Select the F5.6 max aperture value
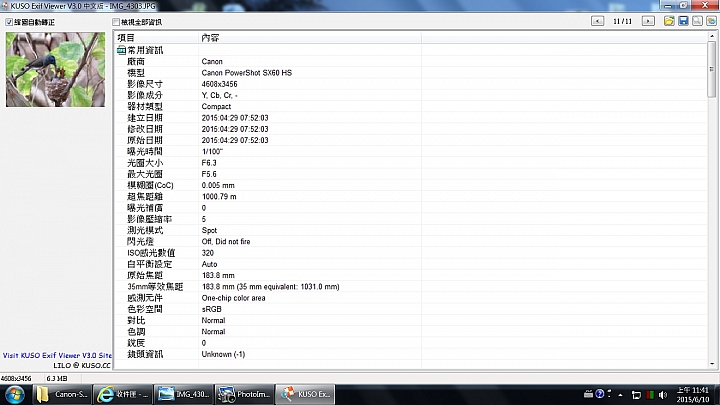Screen dimensions: 720x405 coord(209,174)
